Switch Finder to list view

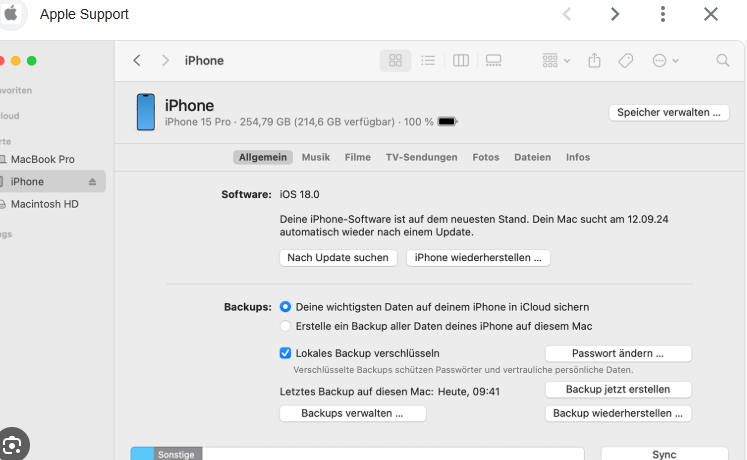pos(428,61)
